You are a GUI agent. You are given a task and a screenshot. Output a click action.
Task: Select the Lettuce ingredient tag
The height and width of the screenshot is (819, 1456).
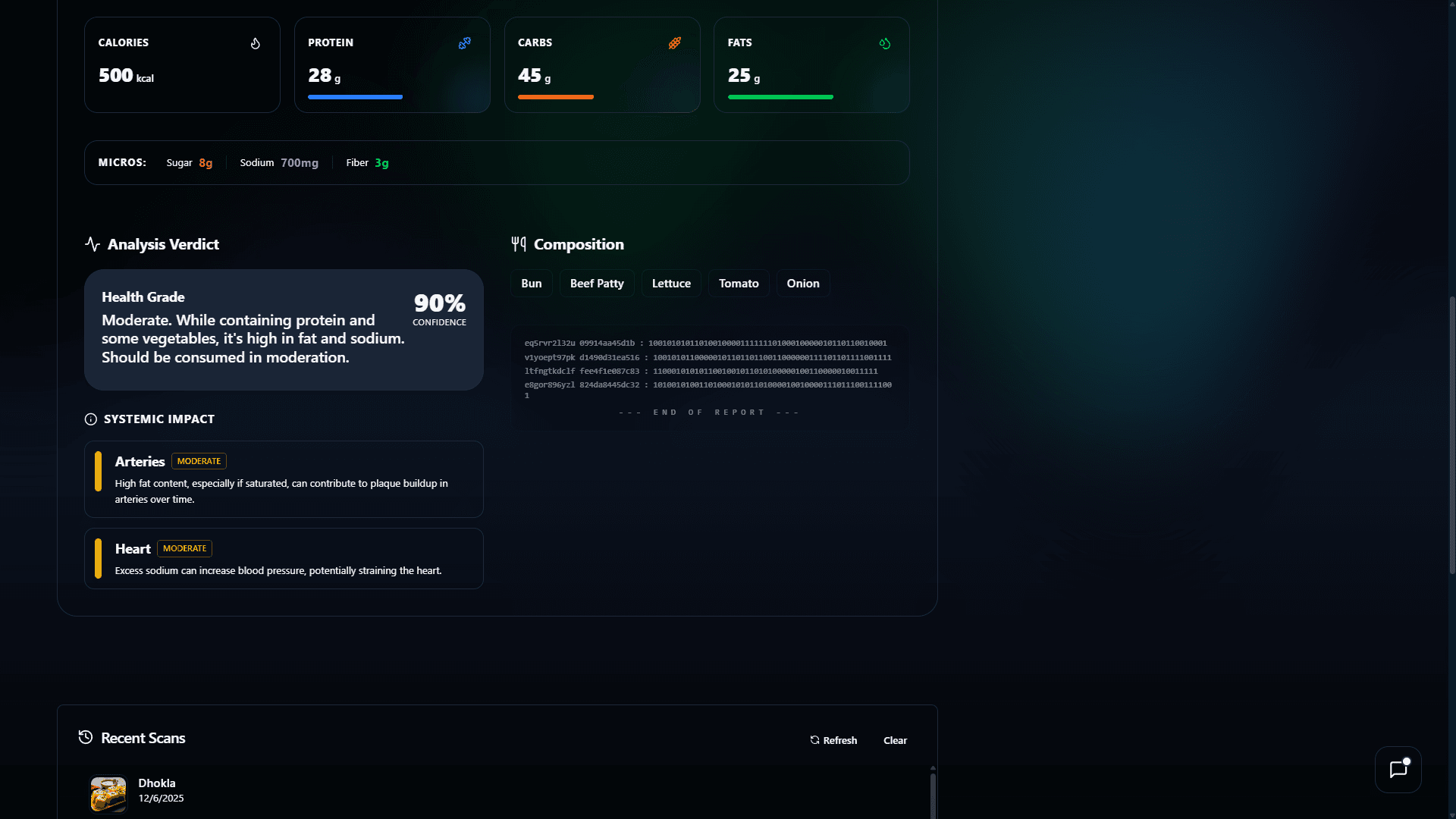(x=671, y=283)
